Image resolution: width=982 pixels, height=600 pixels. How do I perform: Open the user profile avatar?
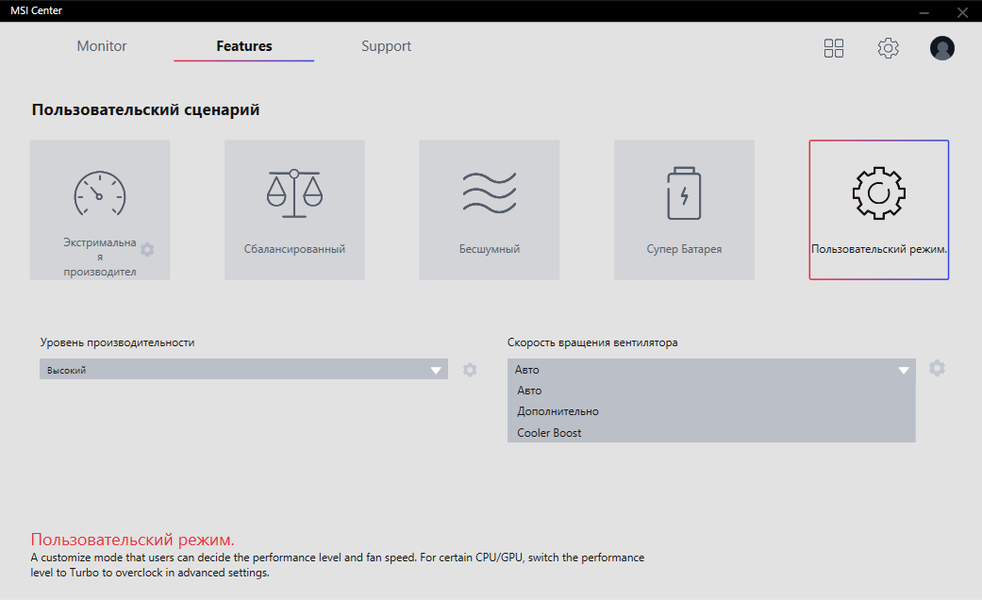click(x=942, y=48)
